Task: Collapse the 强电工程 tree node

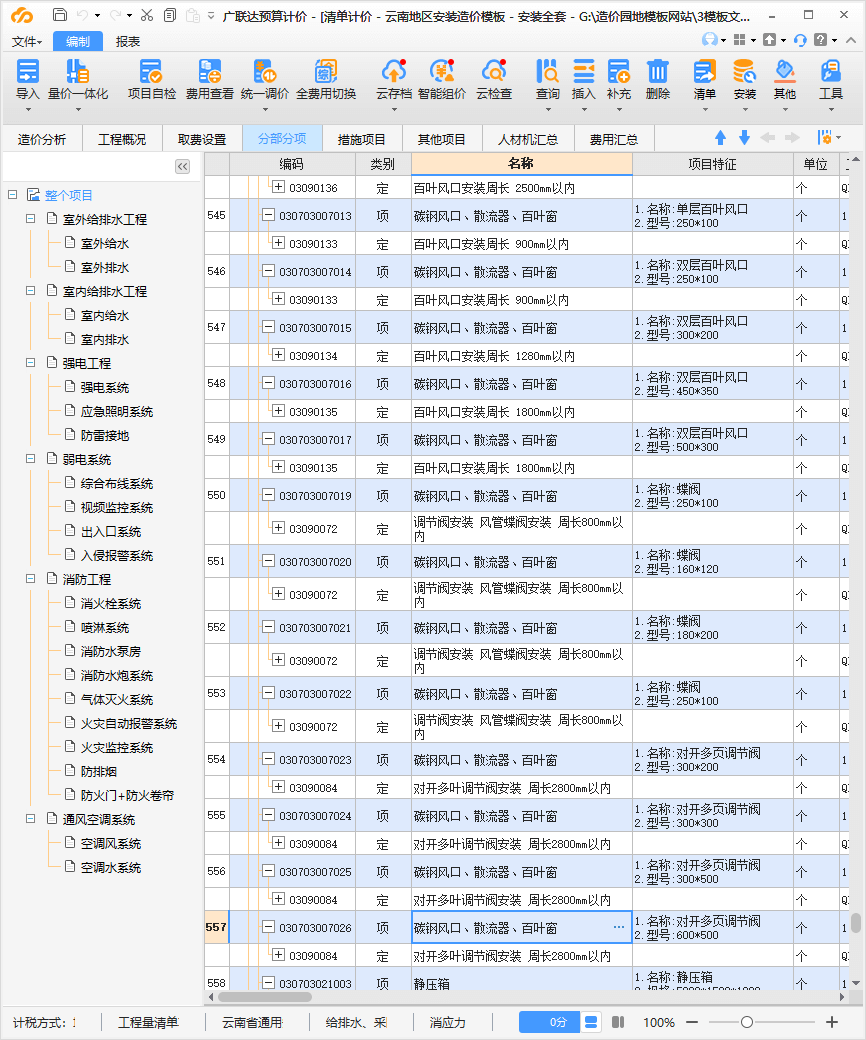Action: tap(31, 363)
